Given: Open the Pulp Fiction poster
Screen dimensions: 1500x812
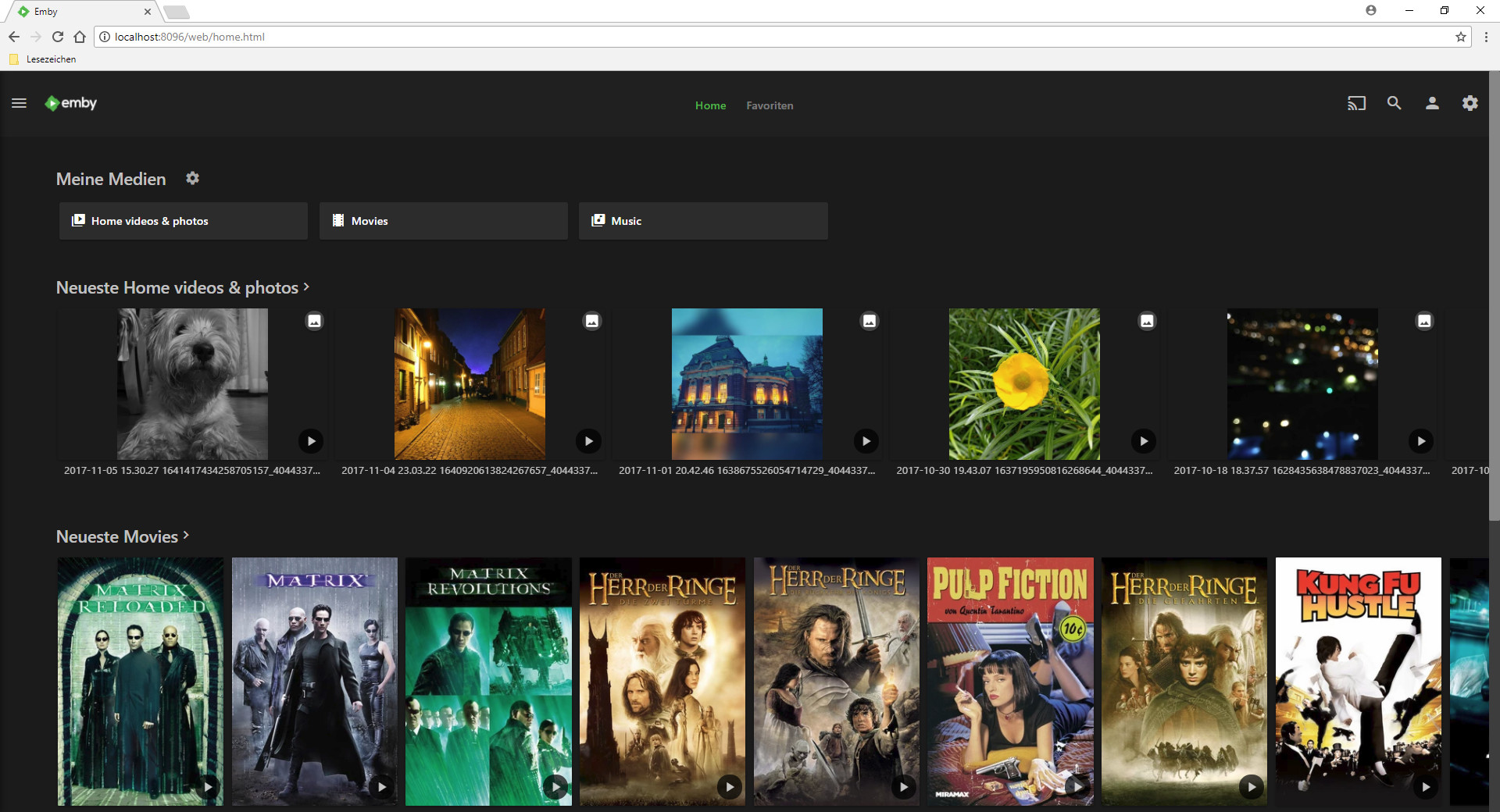Looking at the screenshot, I should click(x=1010, y=681).
